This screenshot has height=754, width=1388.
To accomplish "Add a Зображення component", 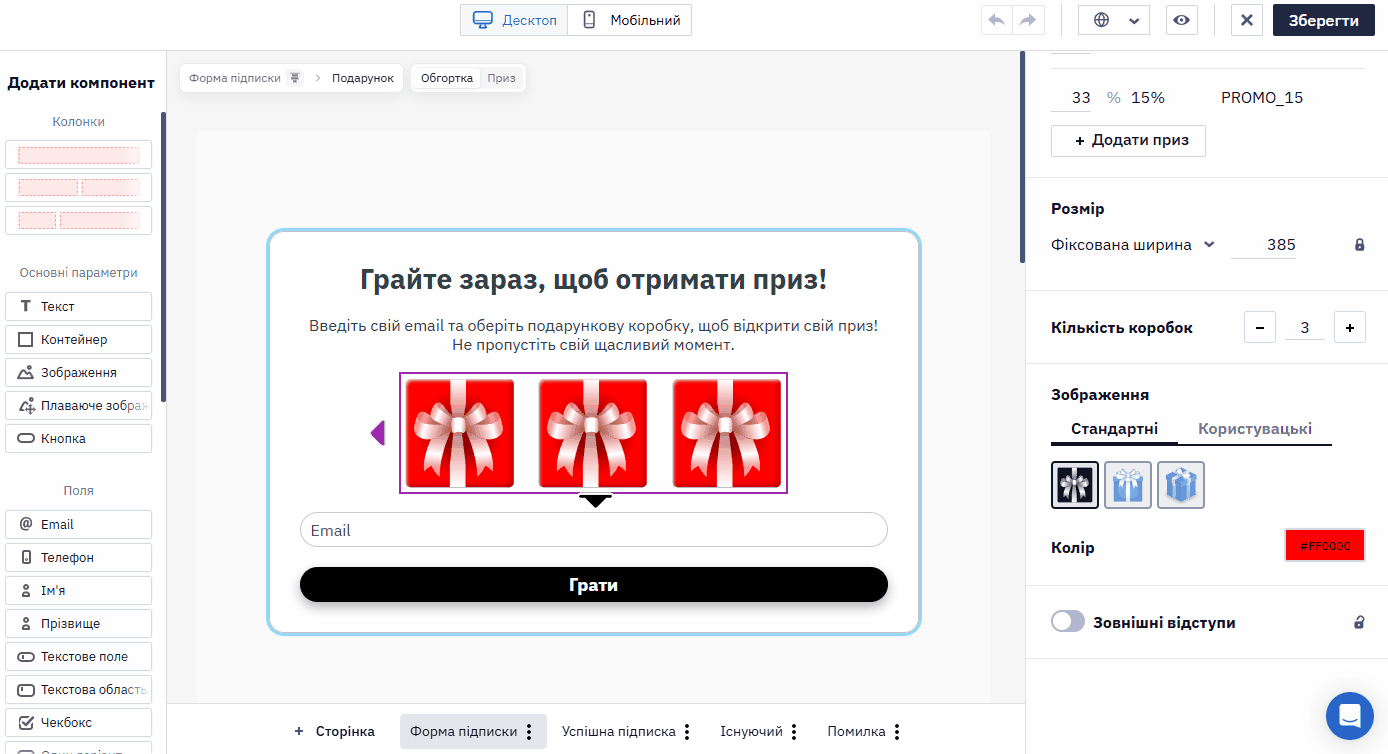I will tap(79, 372).
